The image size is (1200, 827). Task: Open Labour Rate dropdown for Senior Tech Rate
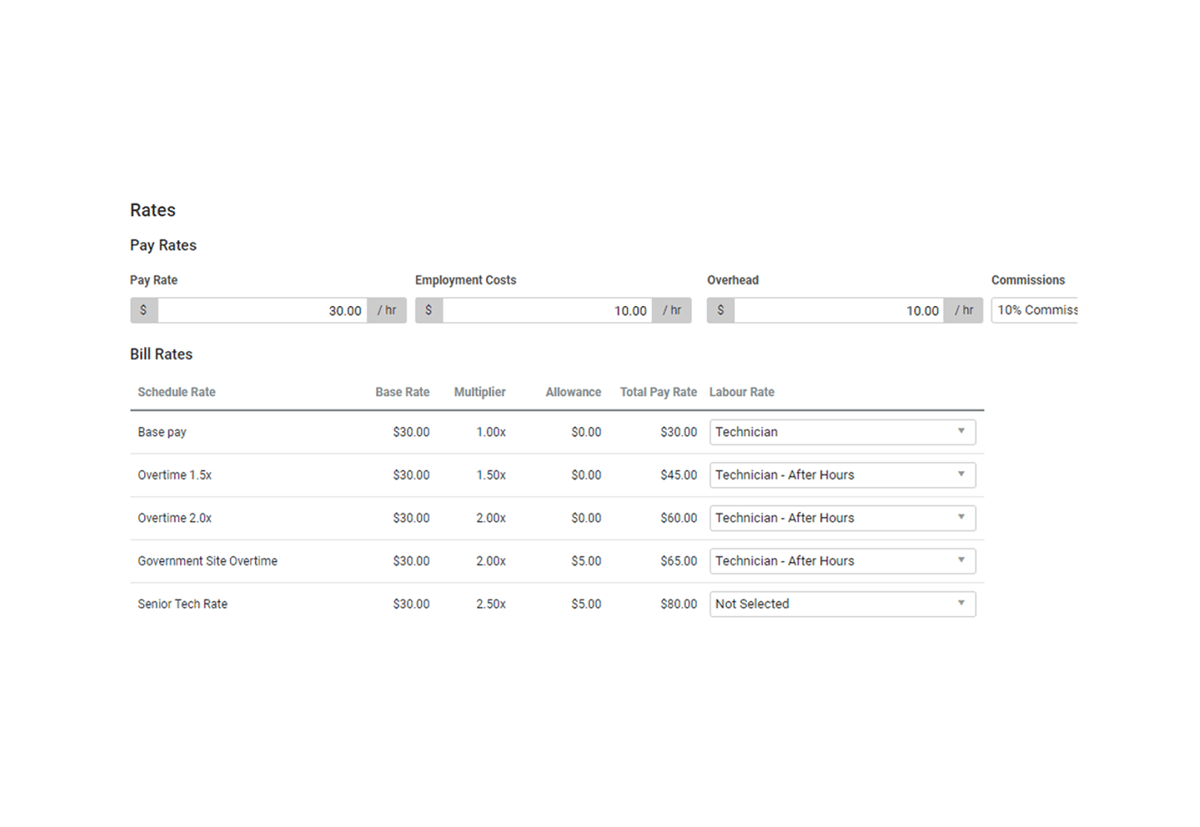(x=842, y=604)
